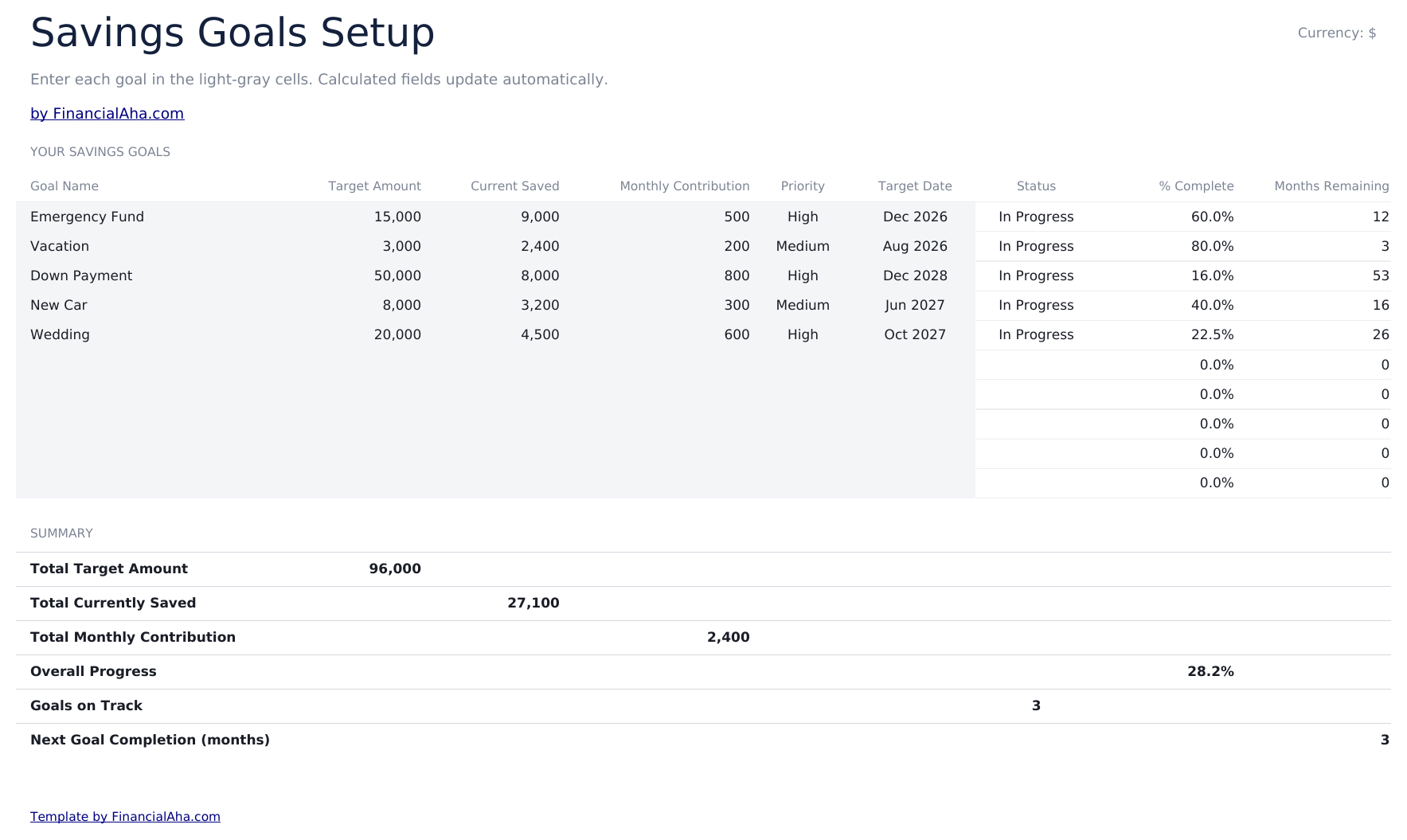This screenshot has height=840, width=1407.
Task: Click the 53 months remaining value
Action: pos(1381,275)
